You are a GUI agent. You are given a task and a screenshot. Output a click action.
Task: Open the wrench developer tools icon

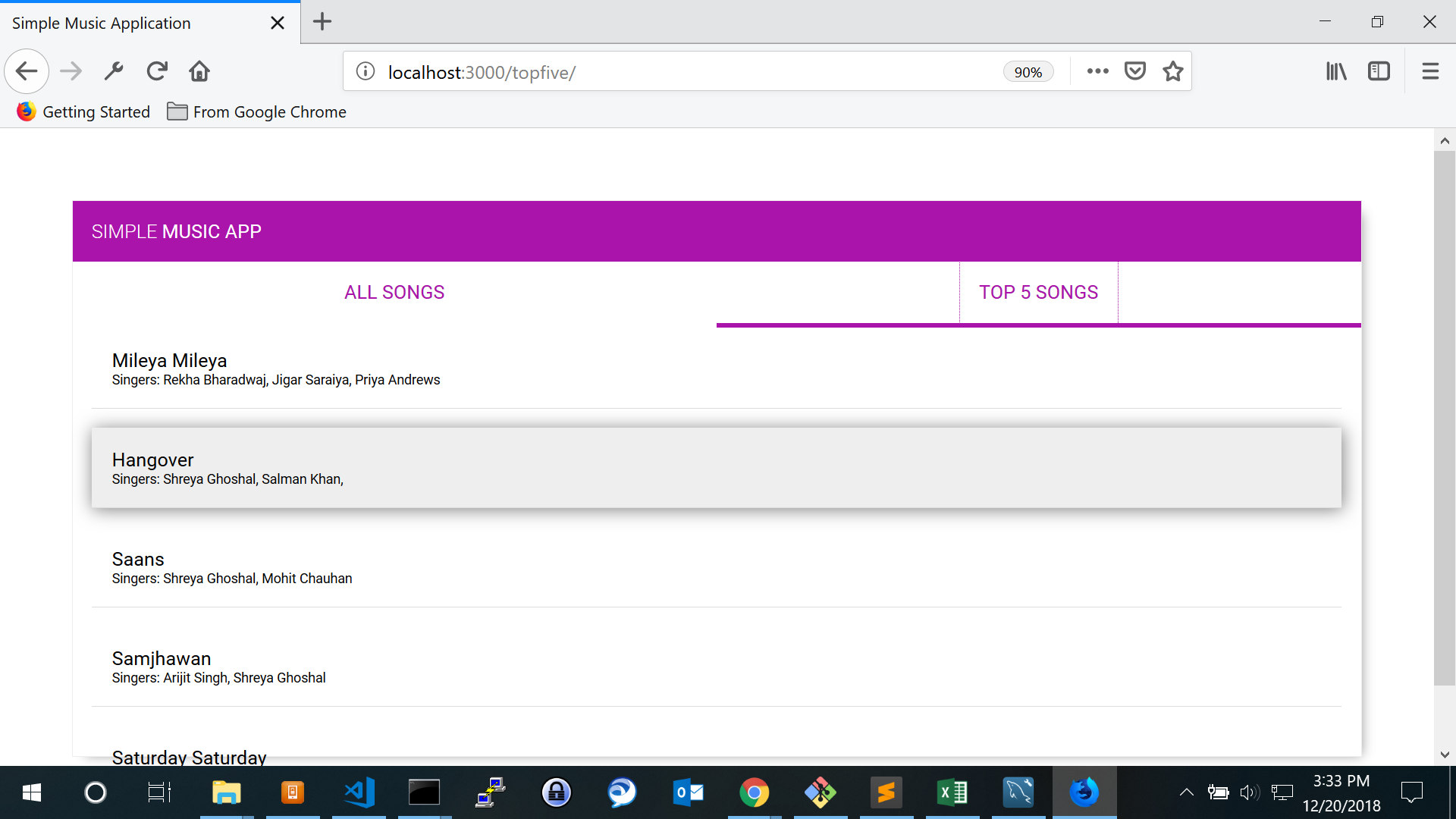(x=114, y=71)
